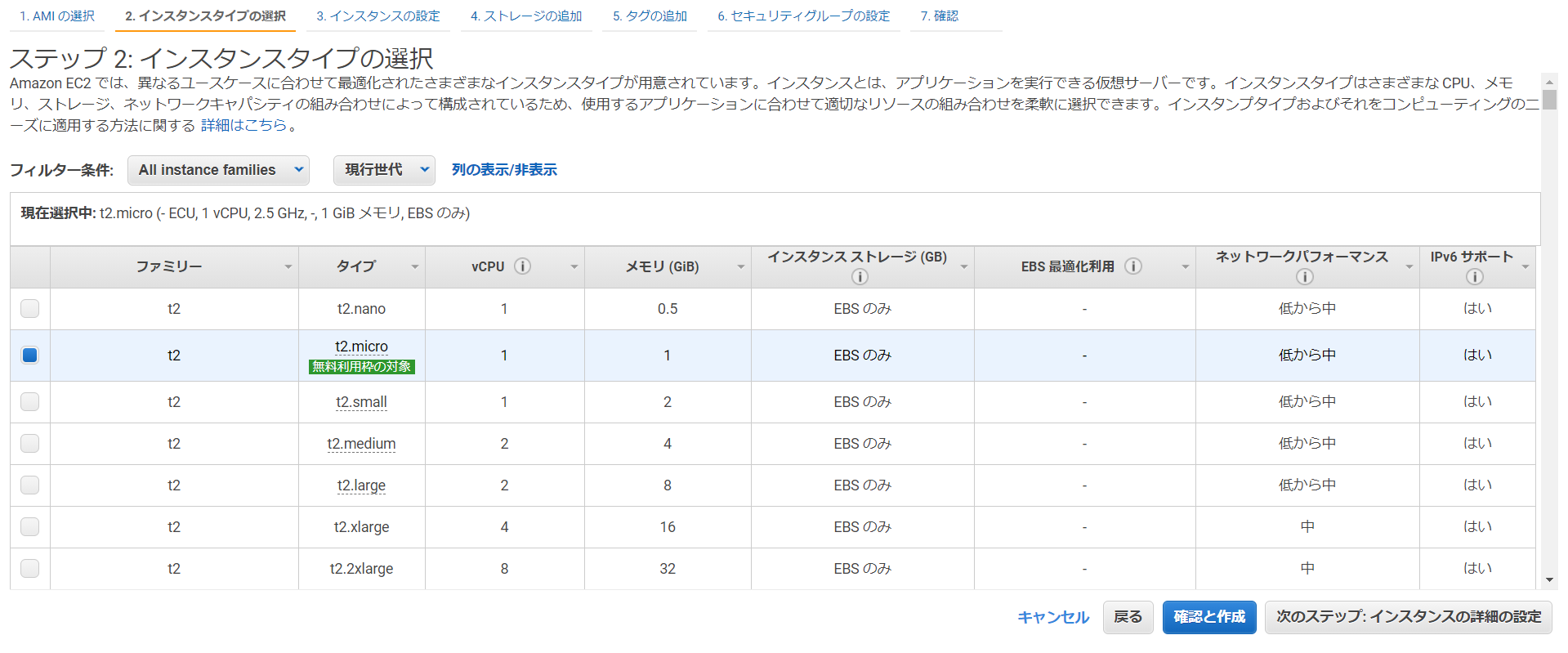Click the t2.2xlarge type cell
The image size is (1568, 653).
pyautogui.click(x=361, y=569)
